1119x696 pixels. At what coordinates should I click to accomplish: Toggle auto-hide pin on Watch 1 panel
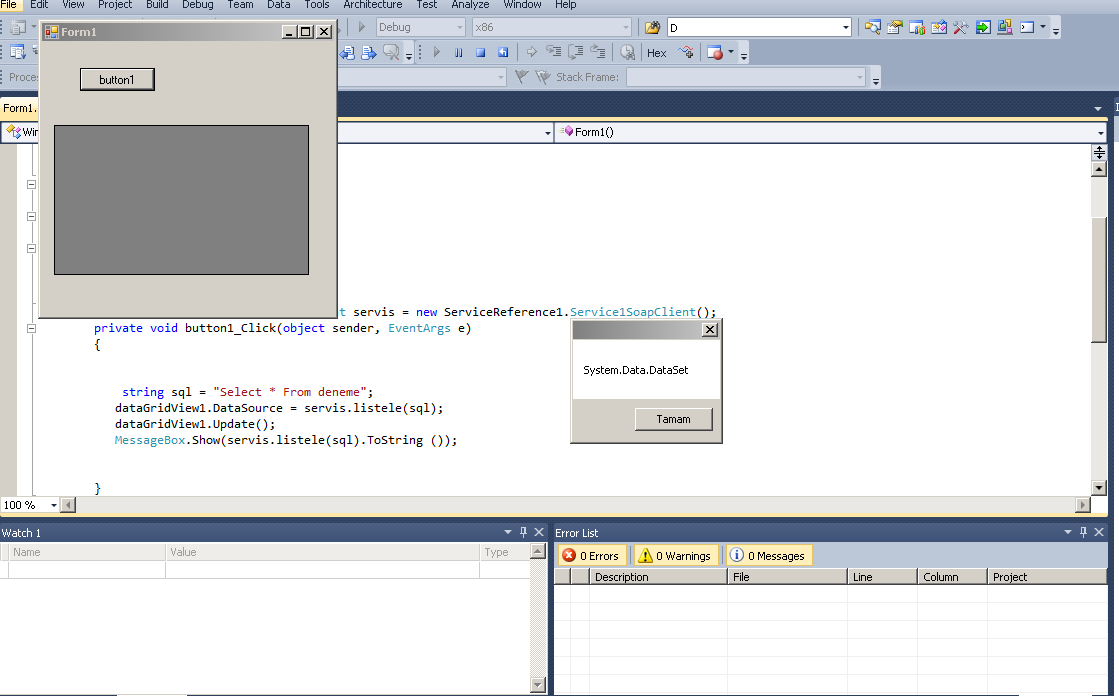point(523,532)
